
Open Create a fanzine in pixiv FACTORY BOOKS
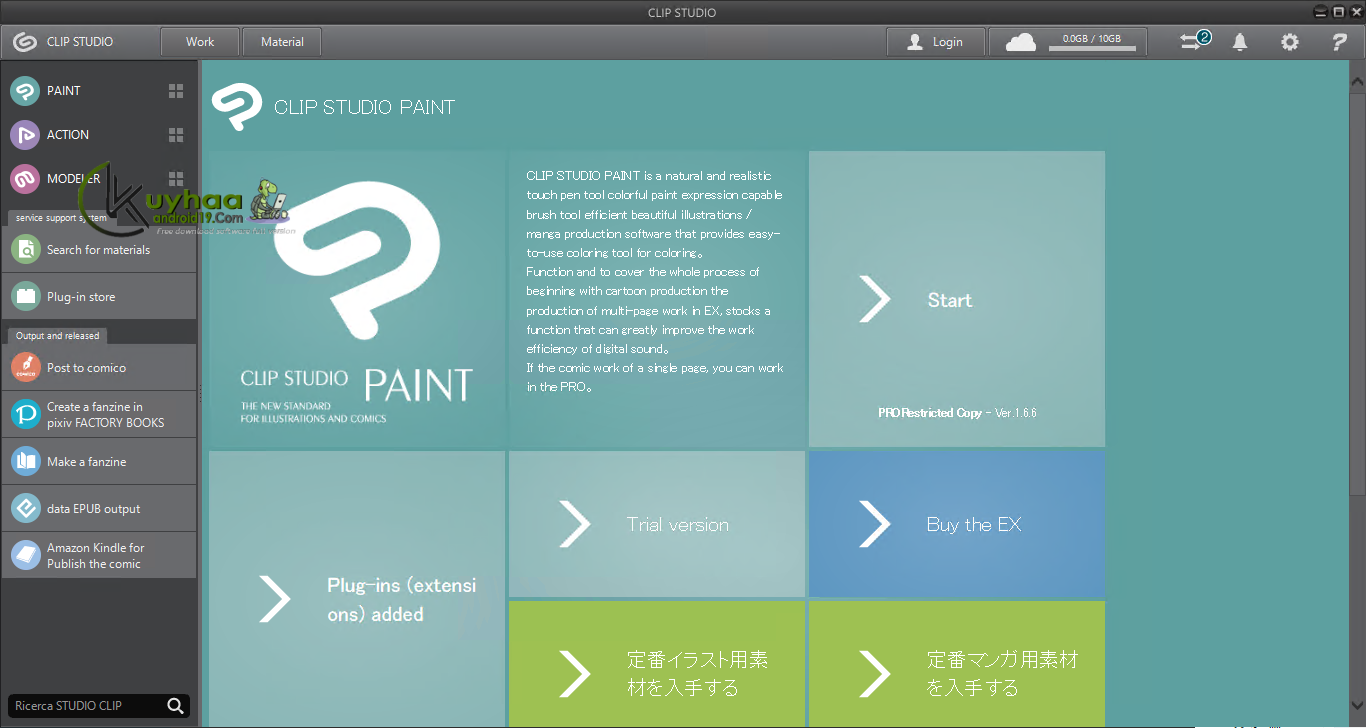point(99,415)
